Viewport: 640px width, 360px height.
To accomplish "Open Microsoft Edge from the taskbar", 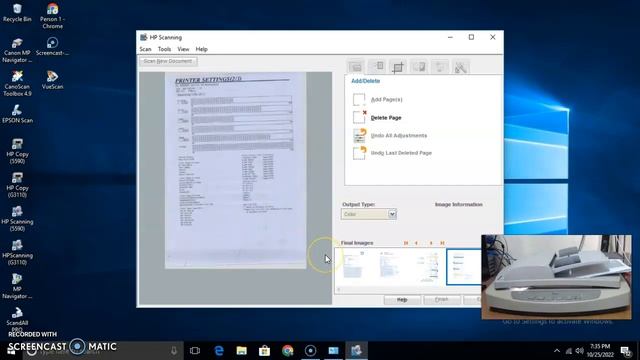I will click(219, 351).
